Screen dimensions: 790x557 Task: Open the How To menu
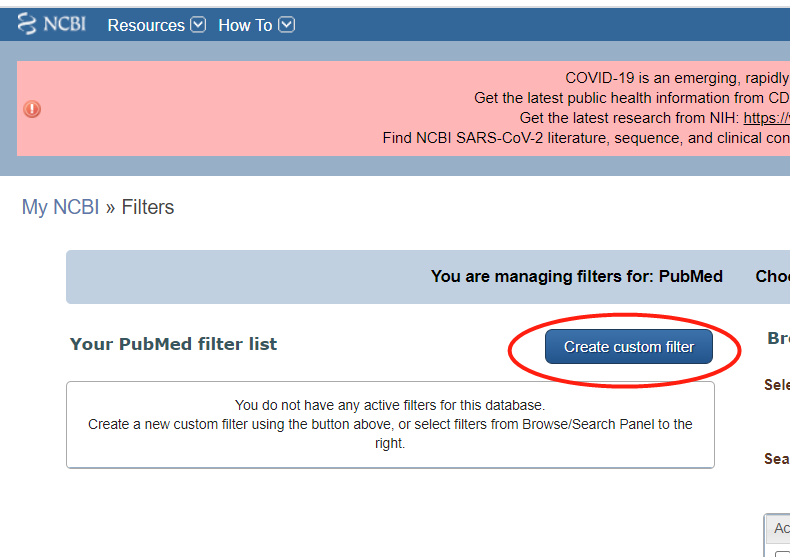245,25
